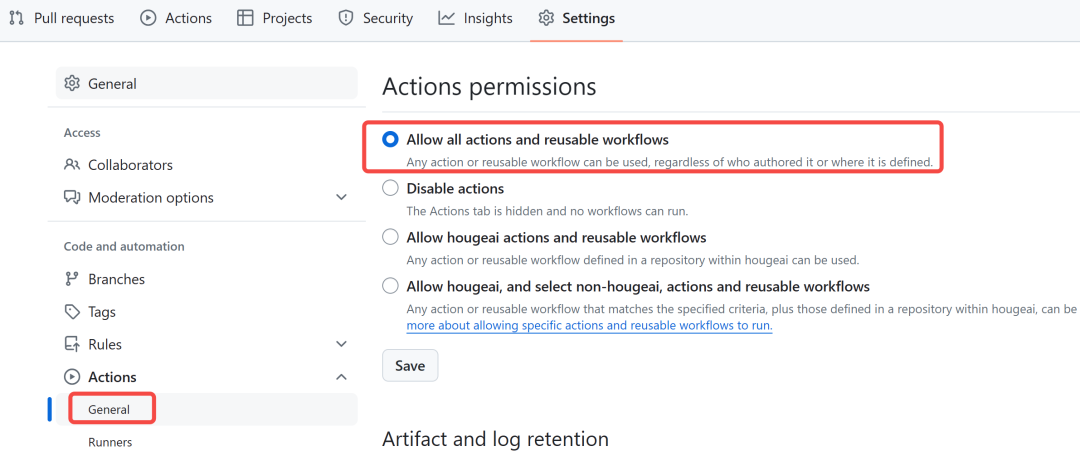This screenshot has height=451, width=1080.
Task: Click the Actions play icon in top nav
Action: tap(148, 18)
